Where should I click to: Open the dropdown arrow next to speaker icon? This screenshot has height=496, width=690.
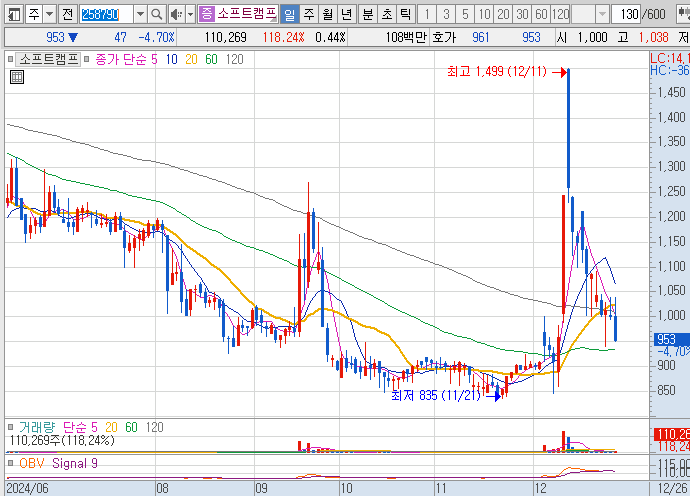[x=191, y=15]
